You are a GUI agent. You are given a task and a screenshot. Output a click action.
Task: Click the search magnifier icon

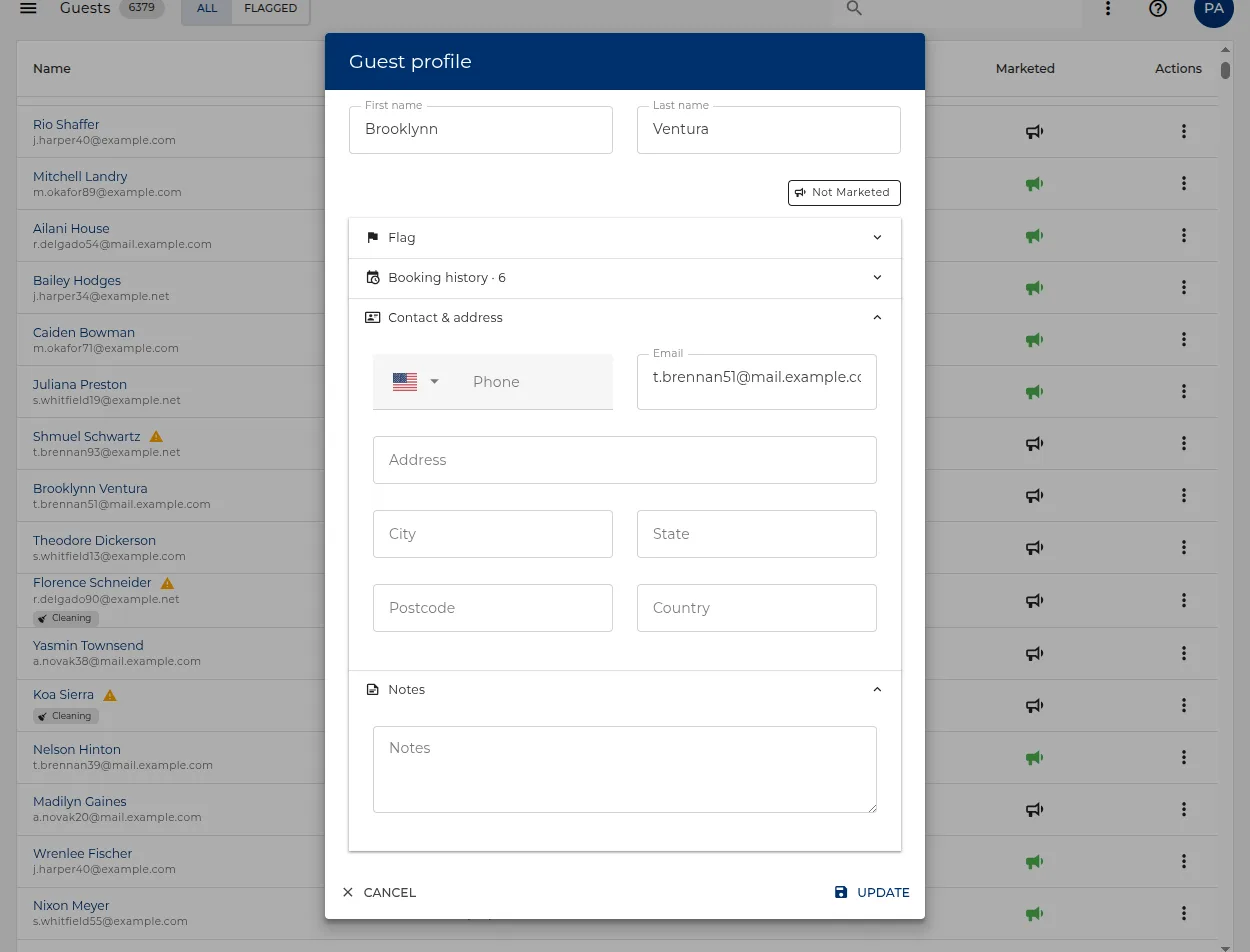pos(854,8)
